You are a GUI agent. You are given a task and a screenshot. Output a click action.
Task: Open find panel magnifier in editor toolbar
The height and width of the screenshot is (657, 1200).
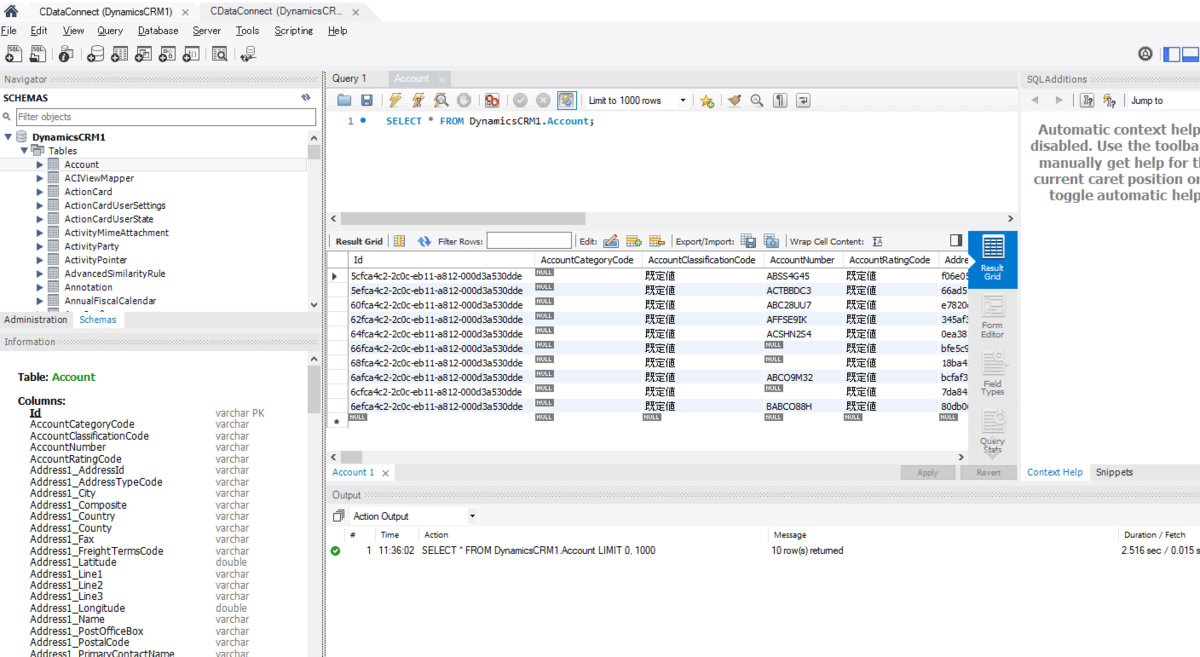[x=757, y=100]
